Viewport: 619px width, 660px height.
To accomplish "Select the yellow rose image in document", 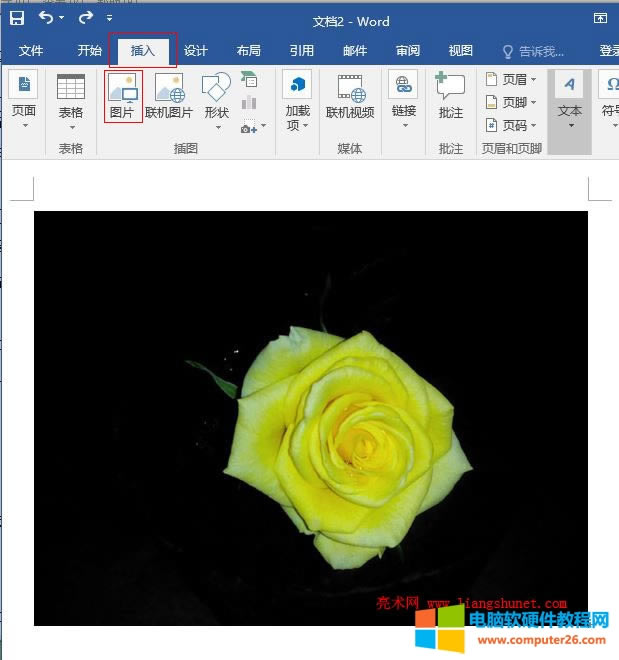I will coord(310,418).
